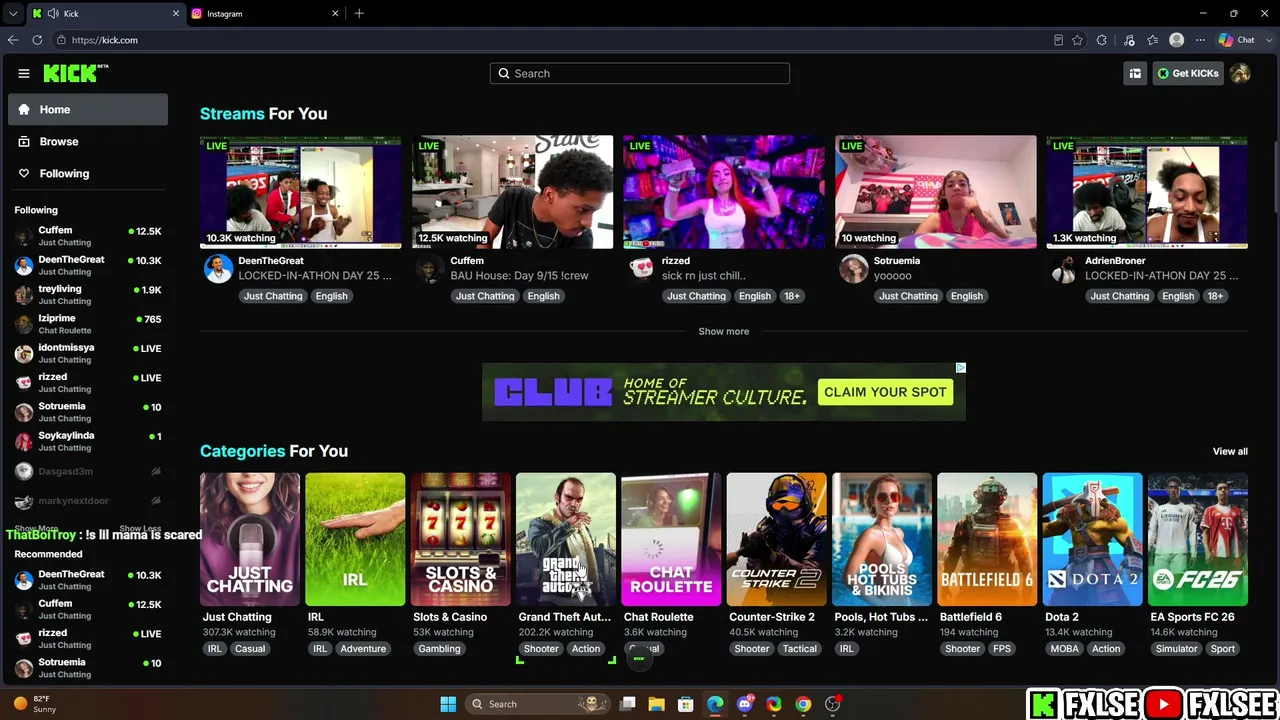The height and width of the screenshot is (720, 1280).
Task: Click AdrienBroner's avatar under the stream card
Action: (1065, 269)
